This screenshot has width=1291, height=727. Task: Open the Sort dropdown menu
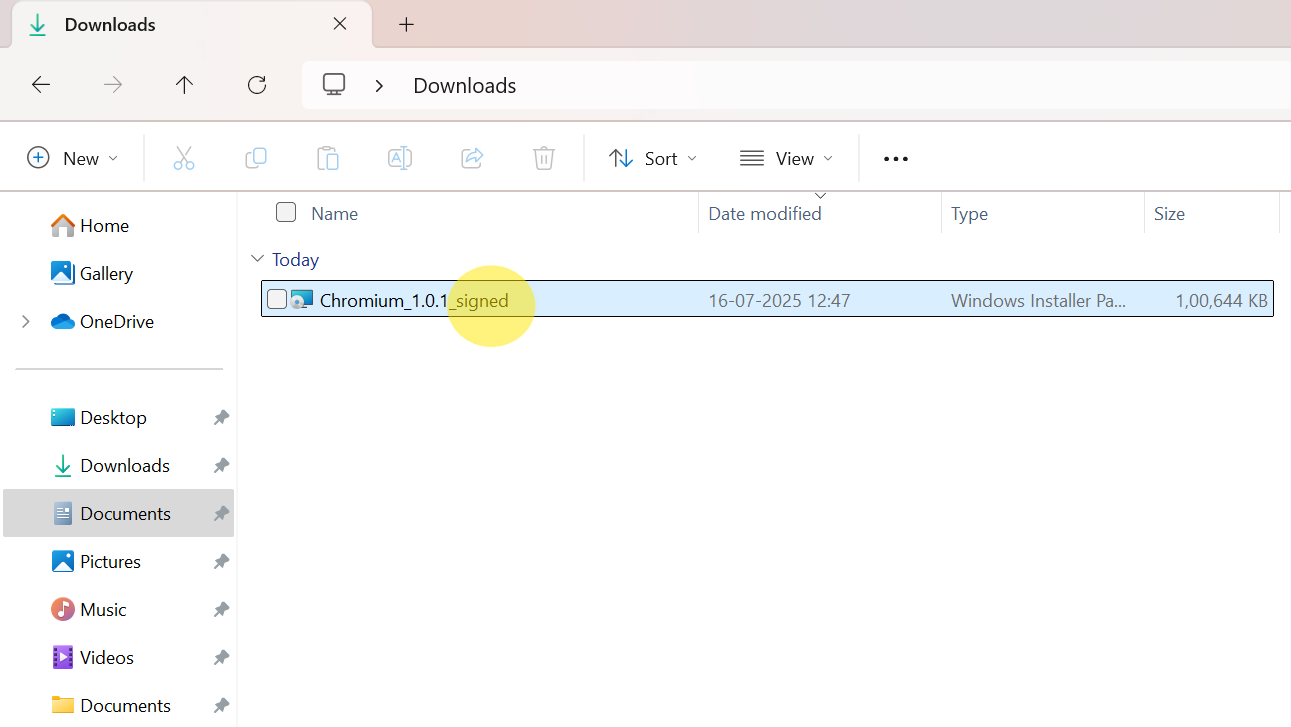[653, 158]
